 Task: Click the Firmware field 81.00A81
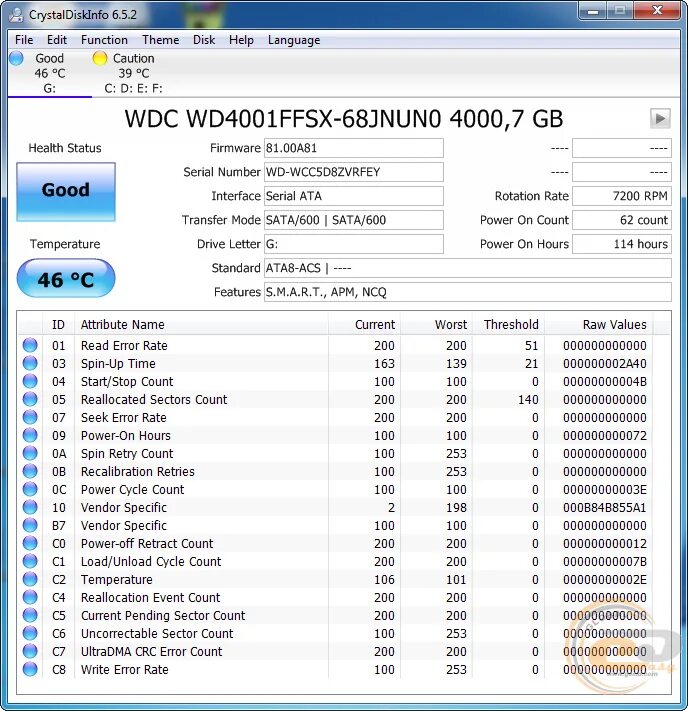354,148
